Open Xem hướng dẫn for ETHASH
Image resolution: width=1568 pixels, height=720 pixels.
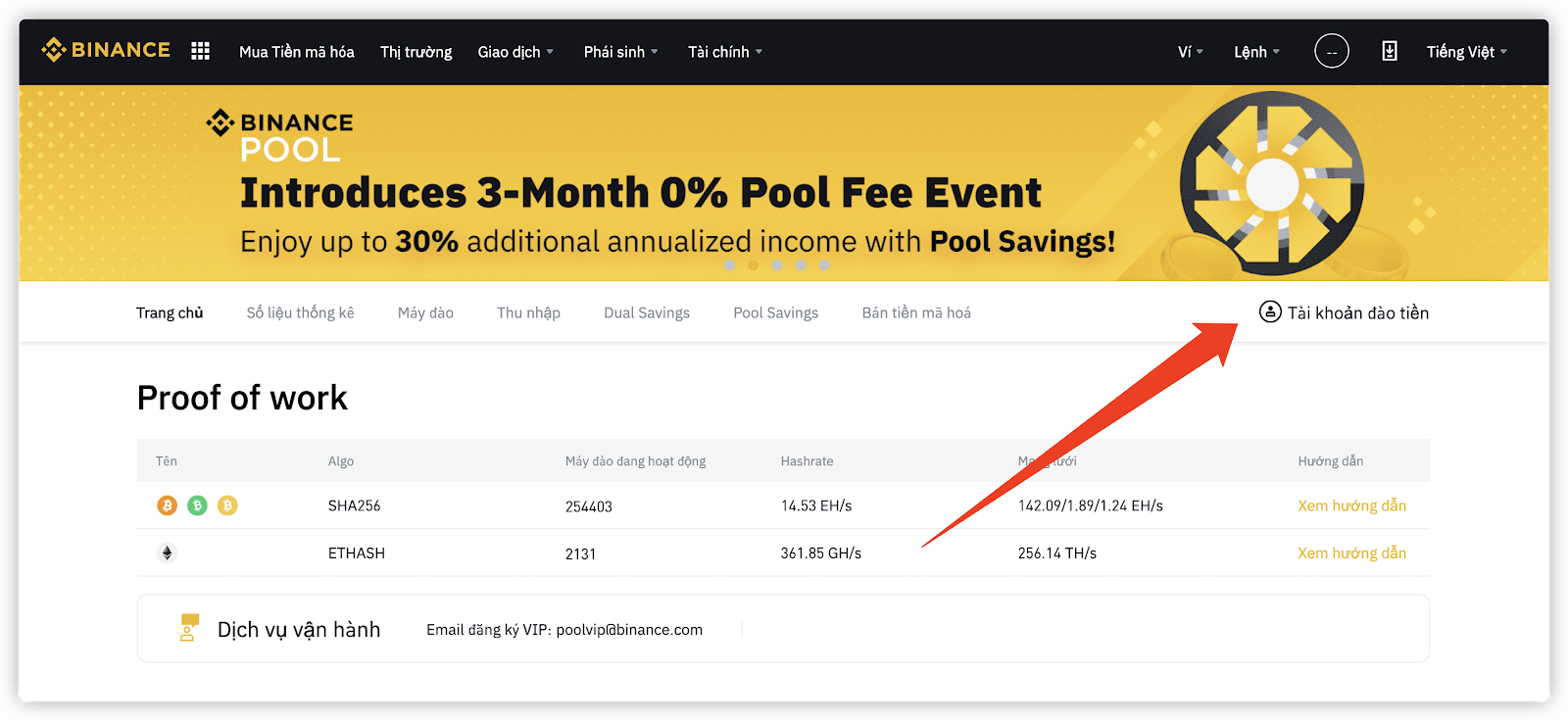pyautogui.click(x=1351, y=553)
